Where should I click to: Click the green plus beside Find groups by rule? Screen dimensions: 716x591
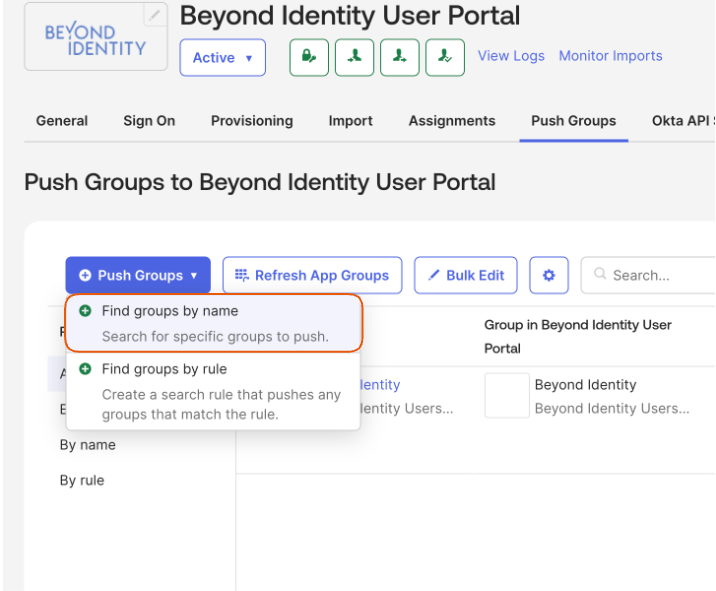pos(85,369)
